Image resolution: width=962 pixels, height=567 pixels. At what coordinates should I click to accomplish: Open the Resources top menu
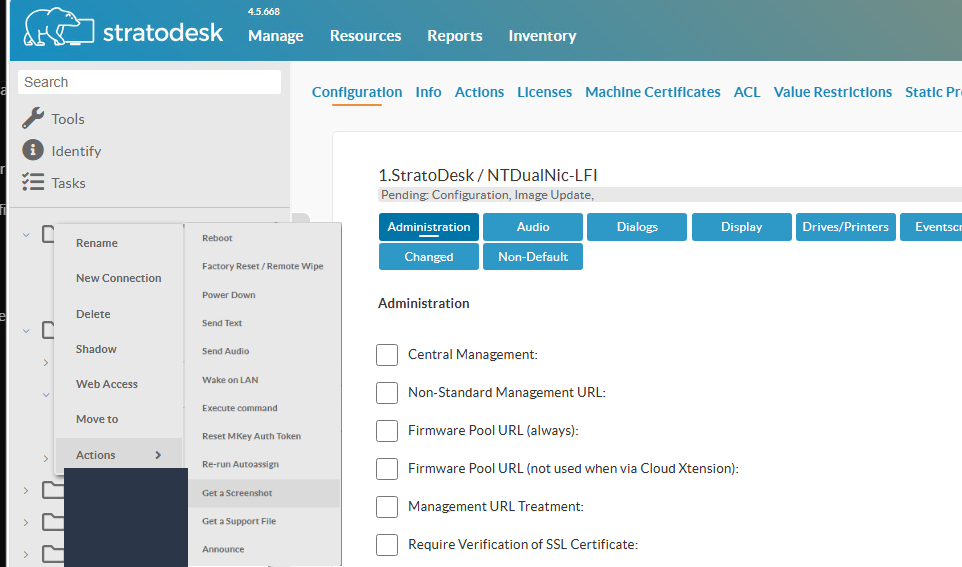click(366, 36)
